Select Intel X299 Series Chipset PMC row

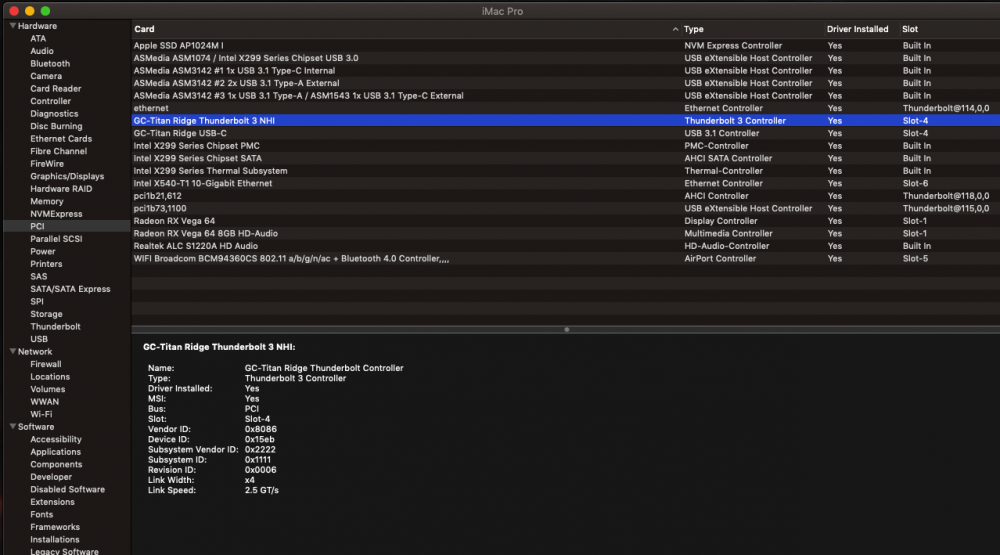[566, 145]
